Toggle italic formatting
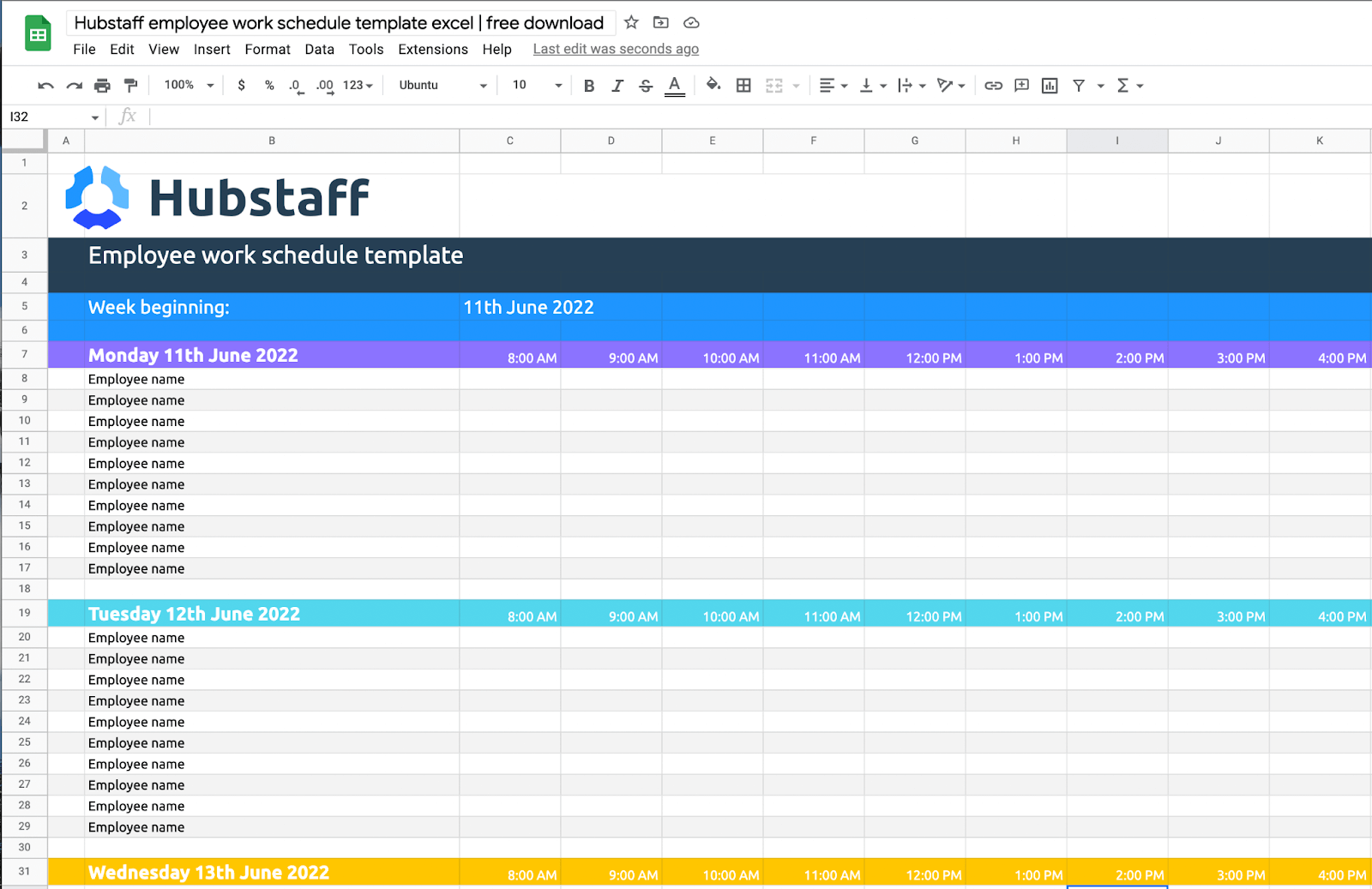1372x889 pixels. [617, 85]
